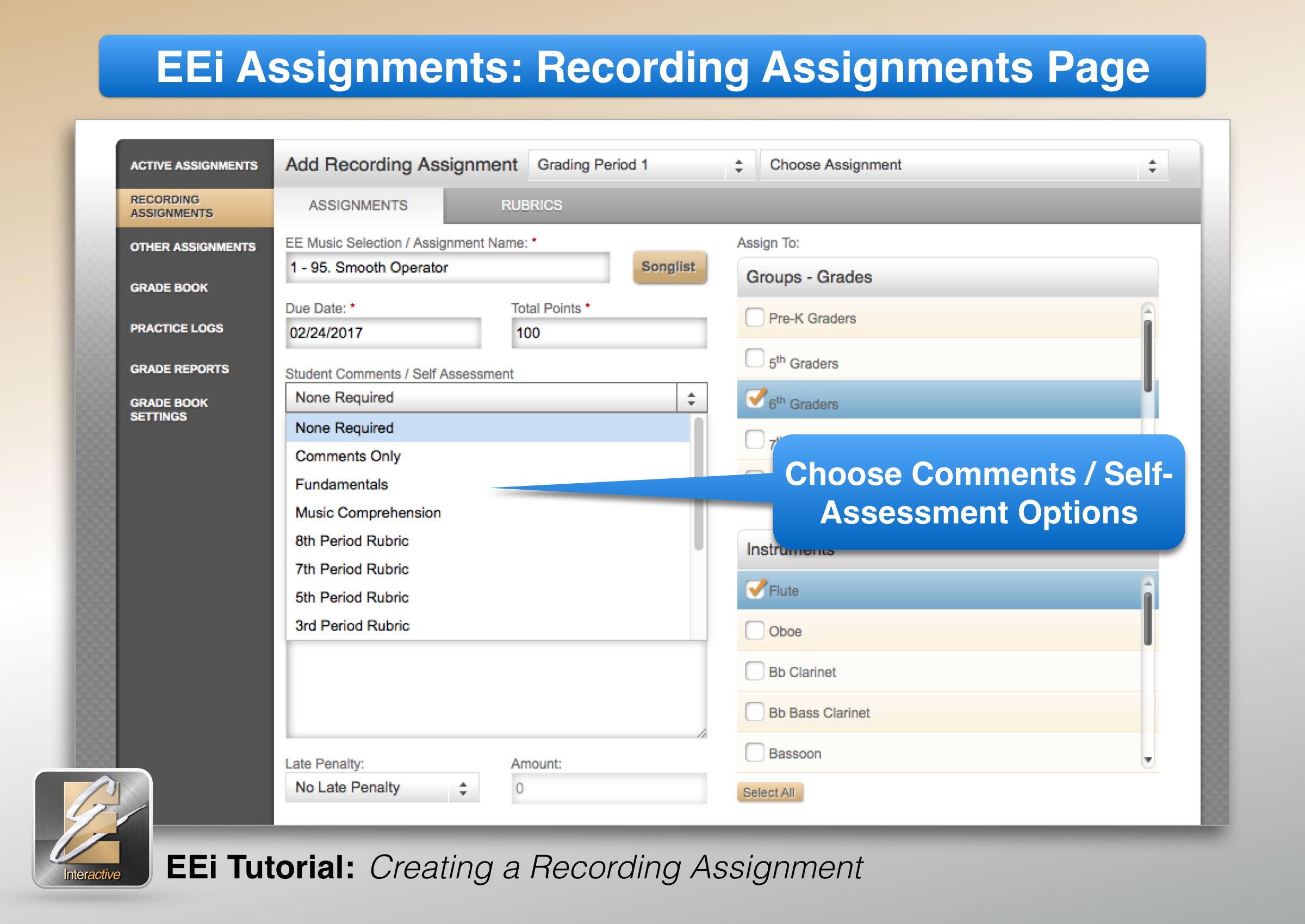Click the scrollbar of the self assessment list
The height and width of the screenshot is (924, 1305).
pos(698,484)
